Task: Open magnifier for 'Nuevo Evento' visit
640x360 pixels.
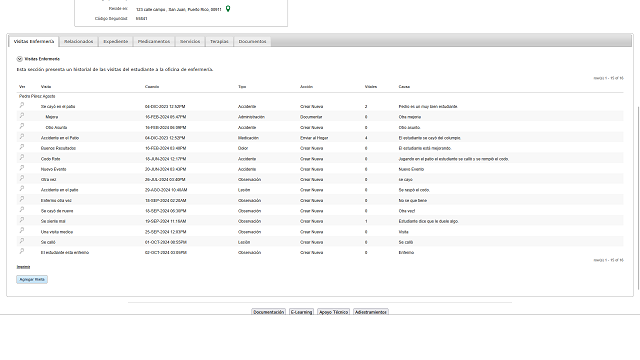Action: point(22,168)
